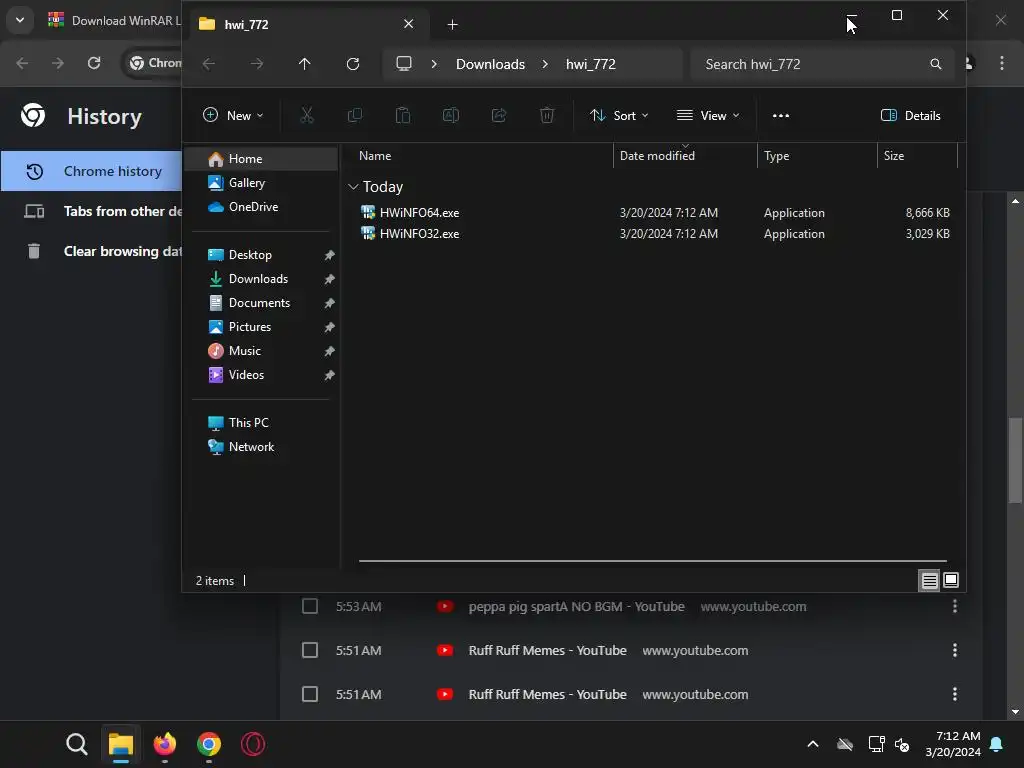Click the Paste clipboard icon in toolbar
Image resolution: width=1024 pixels, height=768 pixels.
pyautogui.click(x=403, y=116)
